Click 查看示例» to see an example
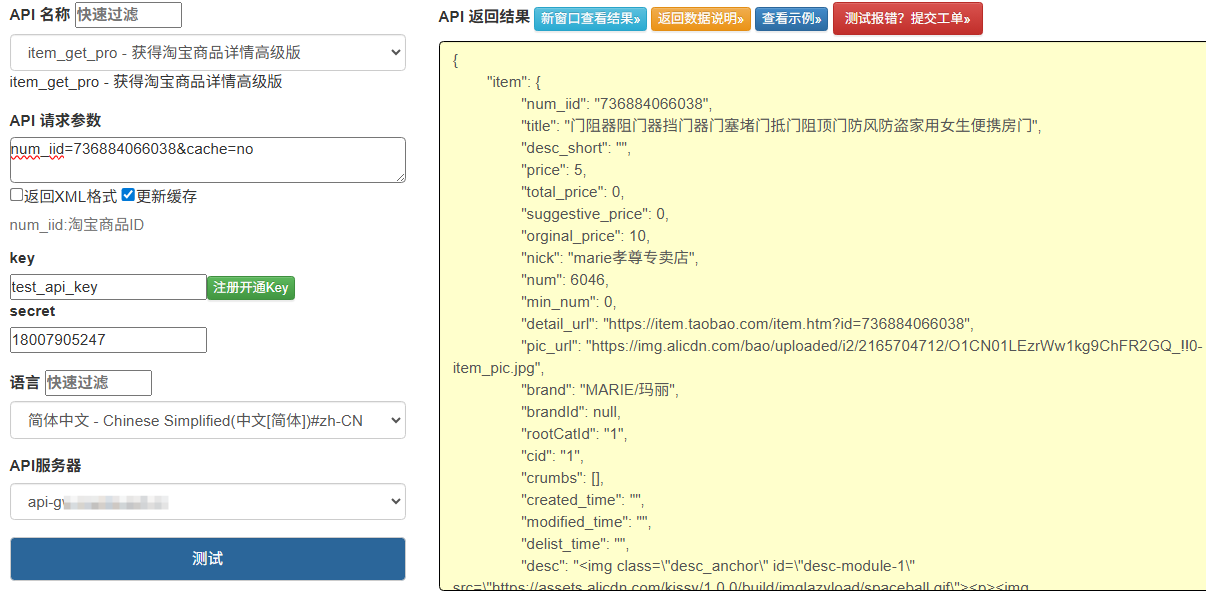This screenshot has width=1206, height=600. tap(791, 18)
